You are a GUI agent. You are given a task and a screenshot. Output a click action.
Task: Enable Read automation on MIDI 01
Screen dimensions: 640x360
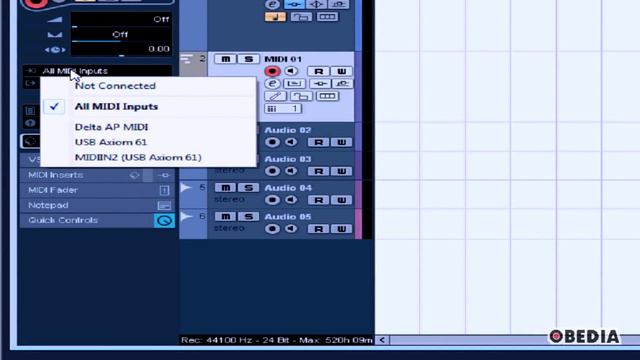coord(318,71)
